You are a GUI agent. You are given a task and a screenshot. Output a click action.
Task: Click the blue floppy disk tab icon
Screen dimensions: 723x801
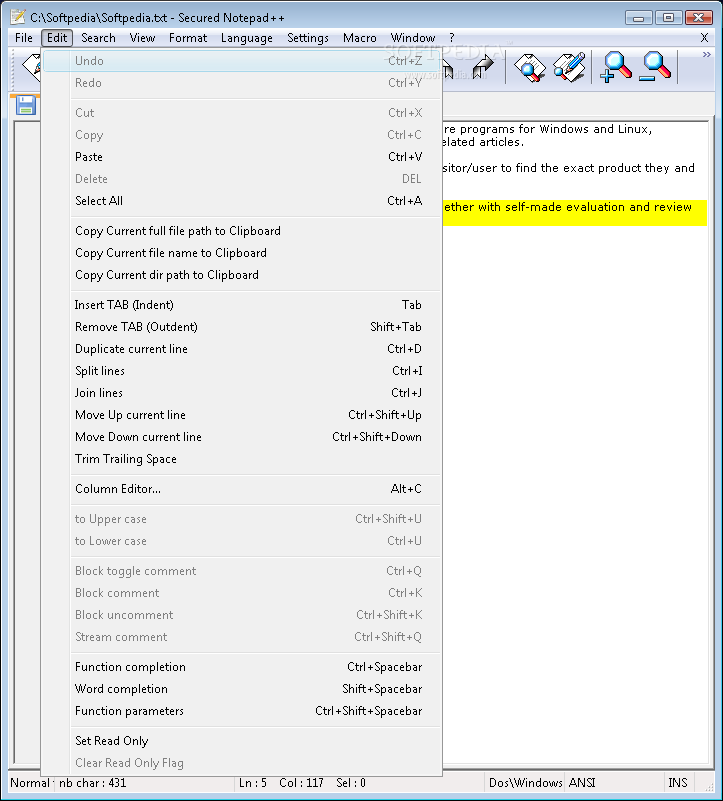pyautogui.click(x=25, y=105)
